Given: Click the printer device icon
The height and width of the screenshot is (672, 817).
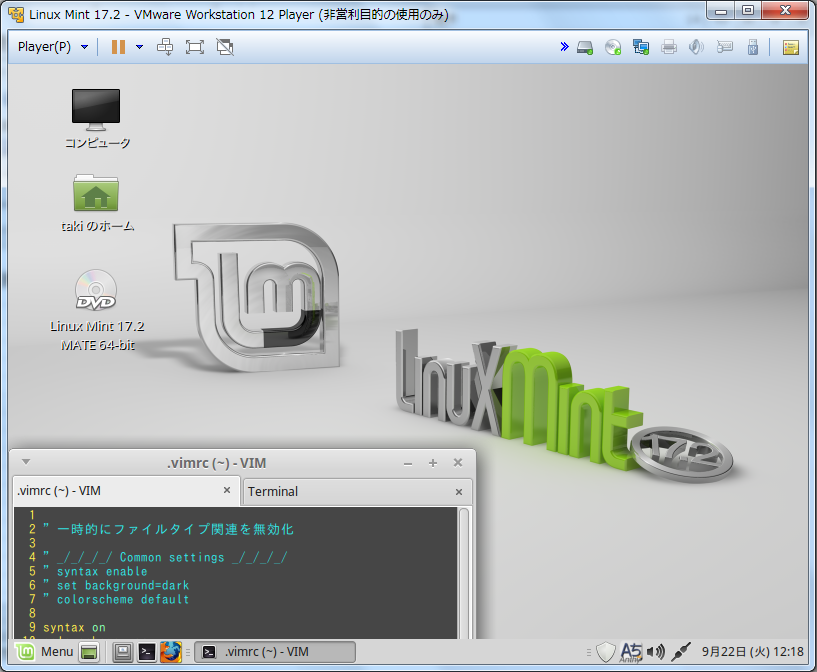Looking at the screenshot, I should tap(669, 47).
